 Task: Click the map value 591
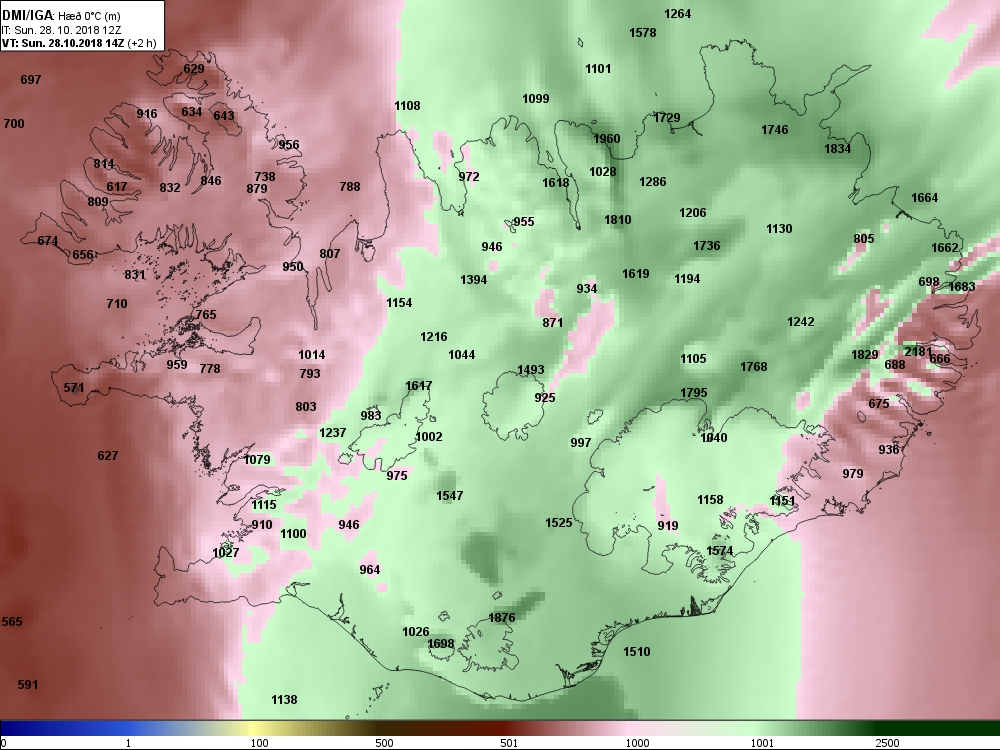click(28, 685)
